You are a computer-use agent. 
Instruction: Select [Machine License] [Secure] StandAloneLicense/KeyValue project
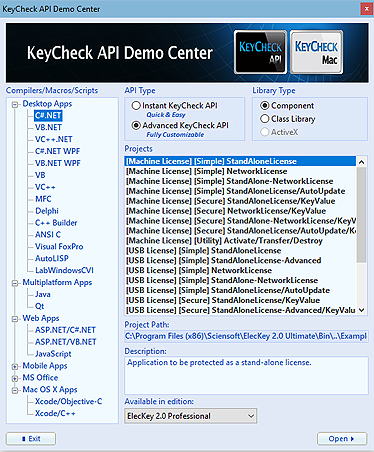coord(240,201)
